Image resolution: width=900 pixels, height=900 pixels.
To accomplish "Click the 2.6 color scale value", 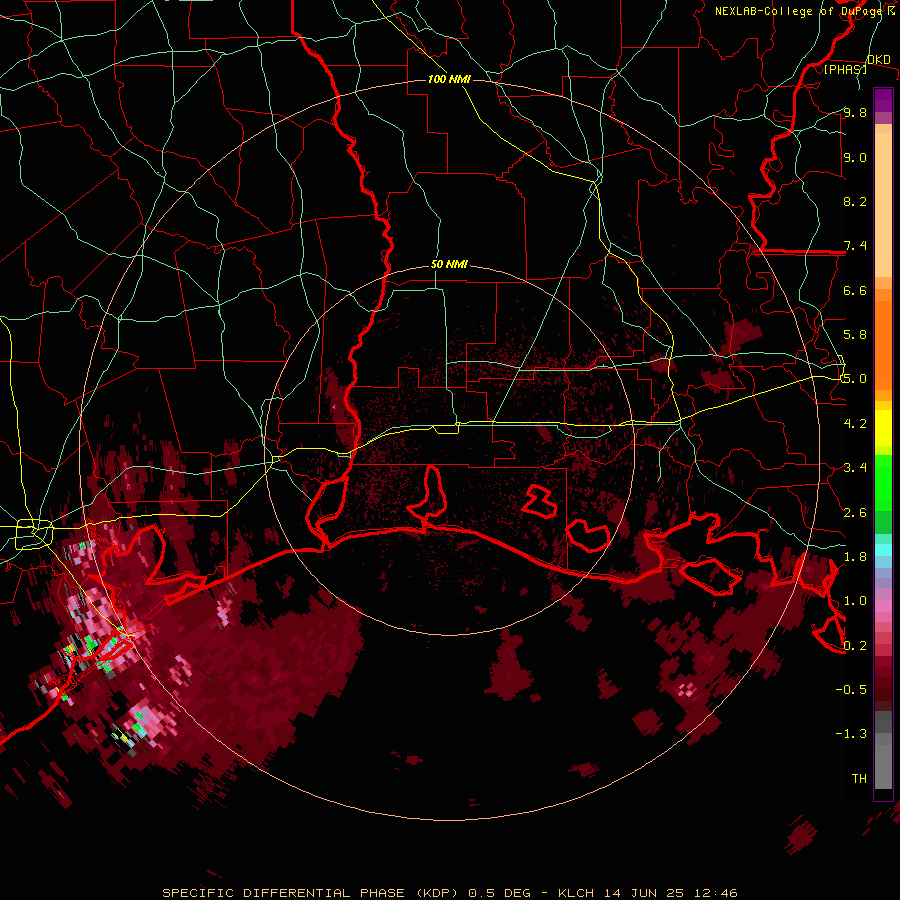I will pos(855,513).
